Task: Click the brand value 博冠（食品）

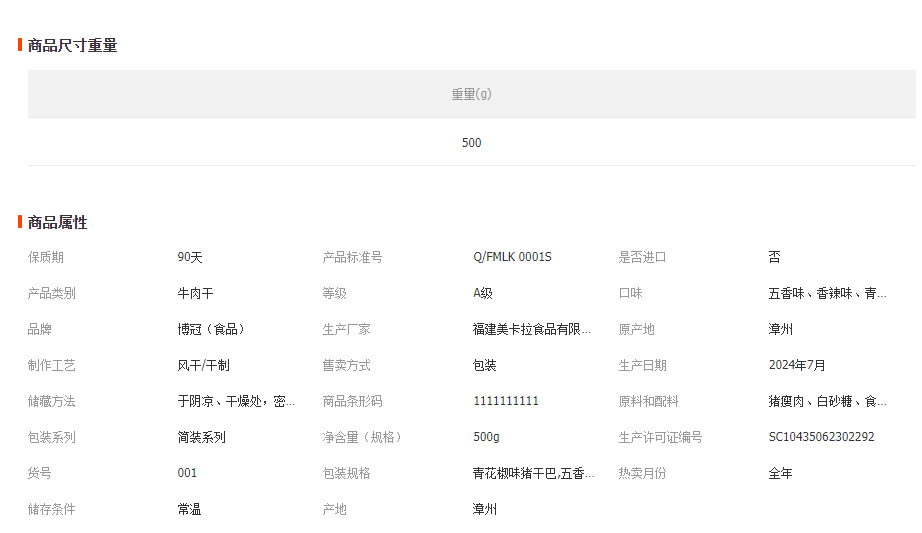Action: point(211,329)
